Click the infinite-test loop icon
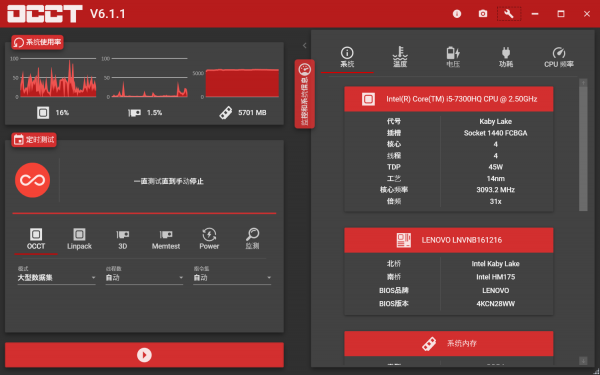Image resolution: width=600 pixels, height=375 pixels. (x=33, y=180)
